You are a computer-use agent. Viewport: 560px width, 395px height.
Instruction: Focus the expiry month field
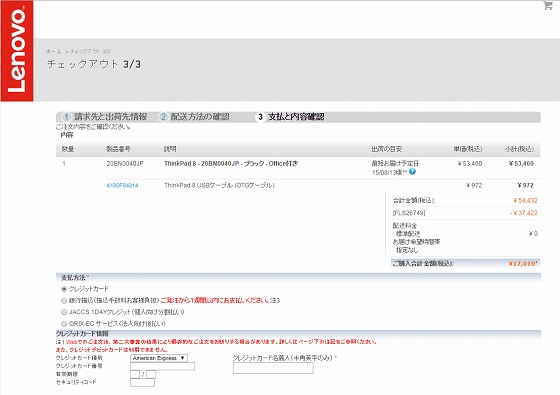(135, 374)
